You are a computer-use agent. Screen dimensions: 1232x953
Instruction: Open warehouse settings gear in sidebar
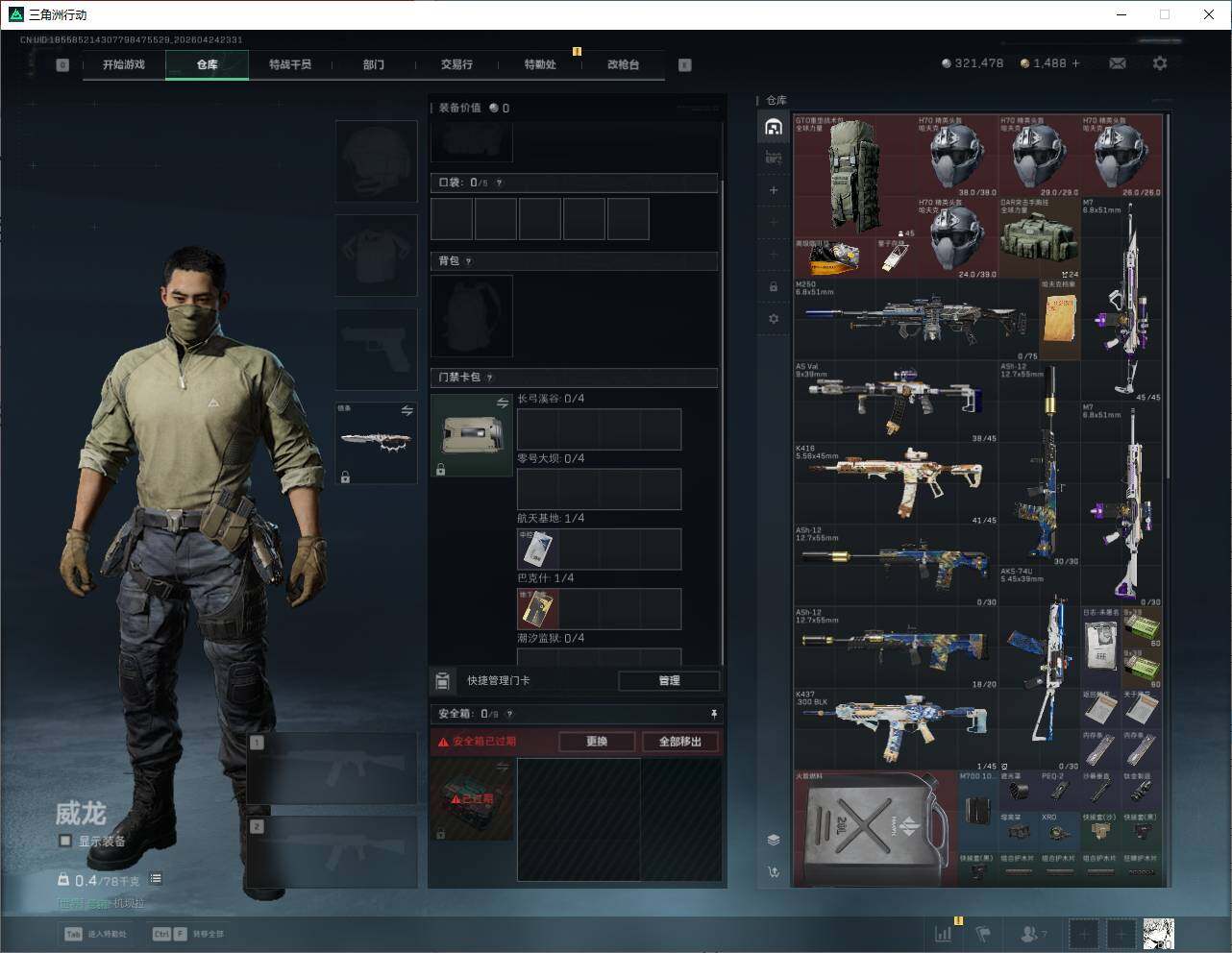774,318
